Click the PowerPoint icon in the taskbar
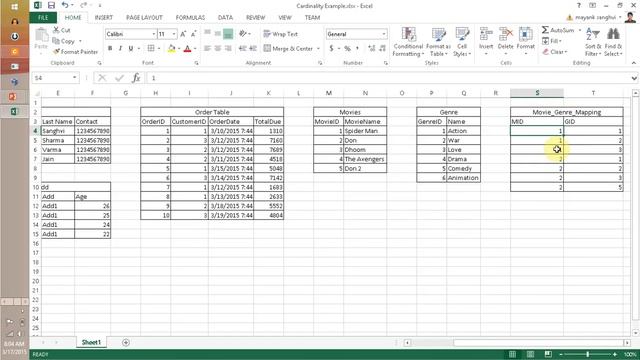 pyautogui.click(x=14, y=97)
